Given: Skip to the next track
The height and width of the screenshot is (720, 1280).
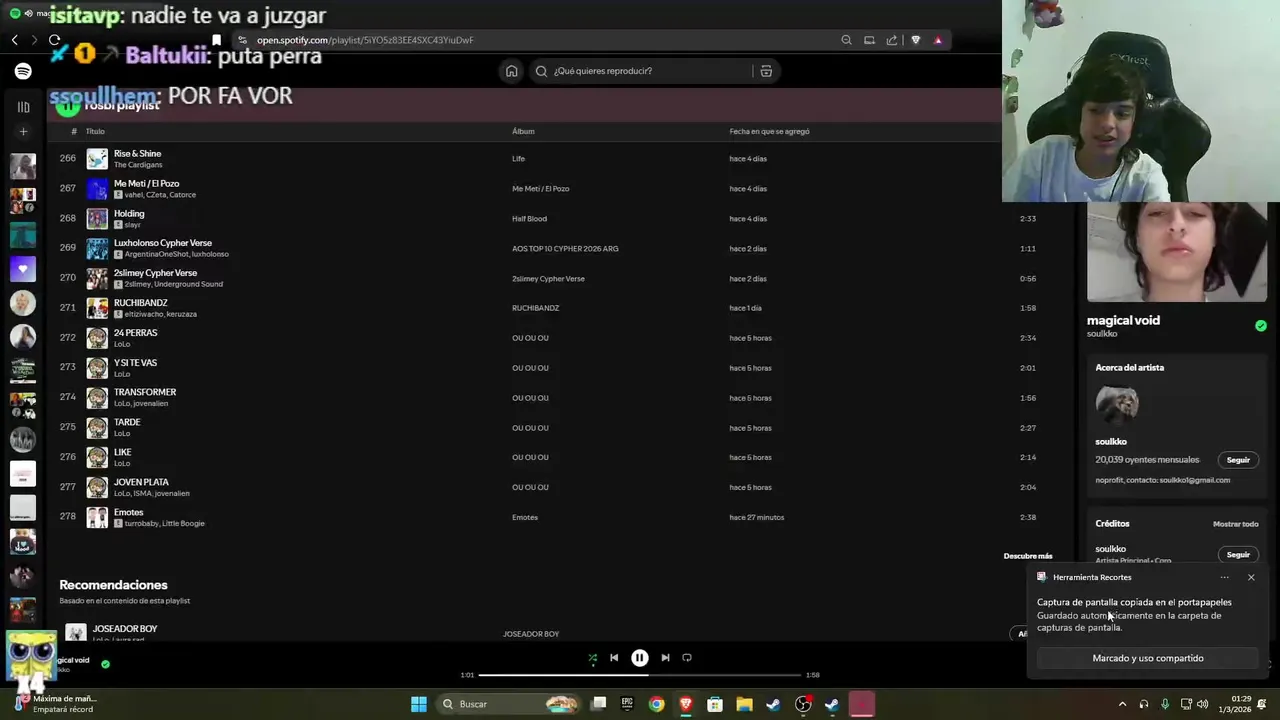Looking at the screenshot, I should click(x=665, y=658).
